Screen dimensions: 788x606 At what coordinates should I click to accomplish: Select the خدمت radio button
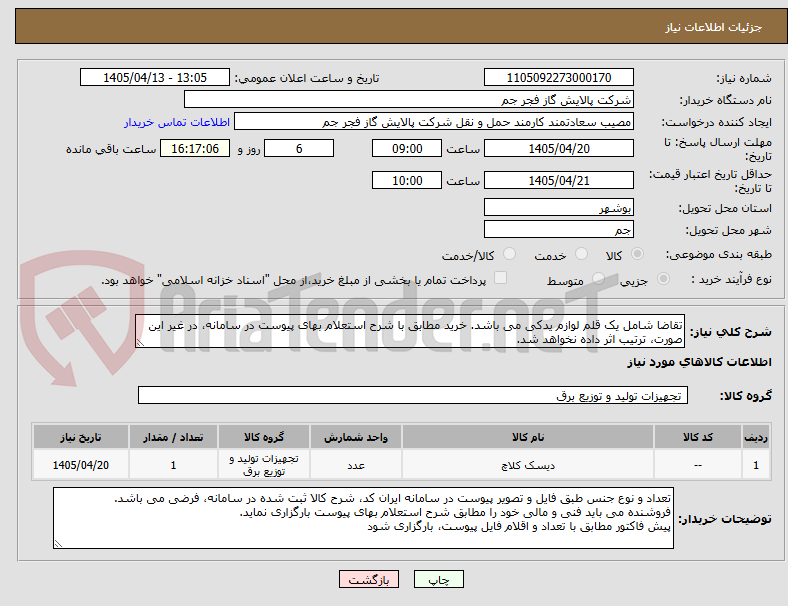(x=581, y=254)
